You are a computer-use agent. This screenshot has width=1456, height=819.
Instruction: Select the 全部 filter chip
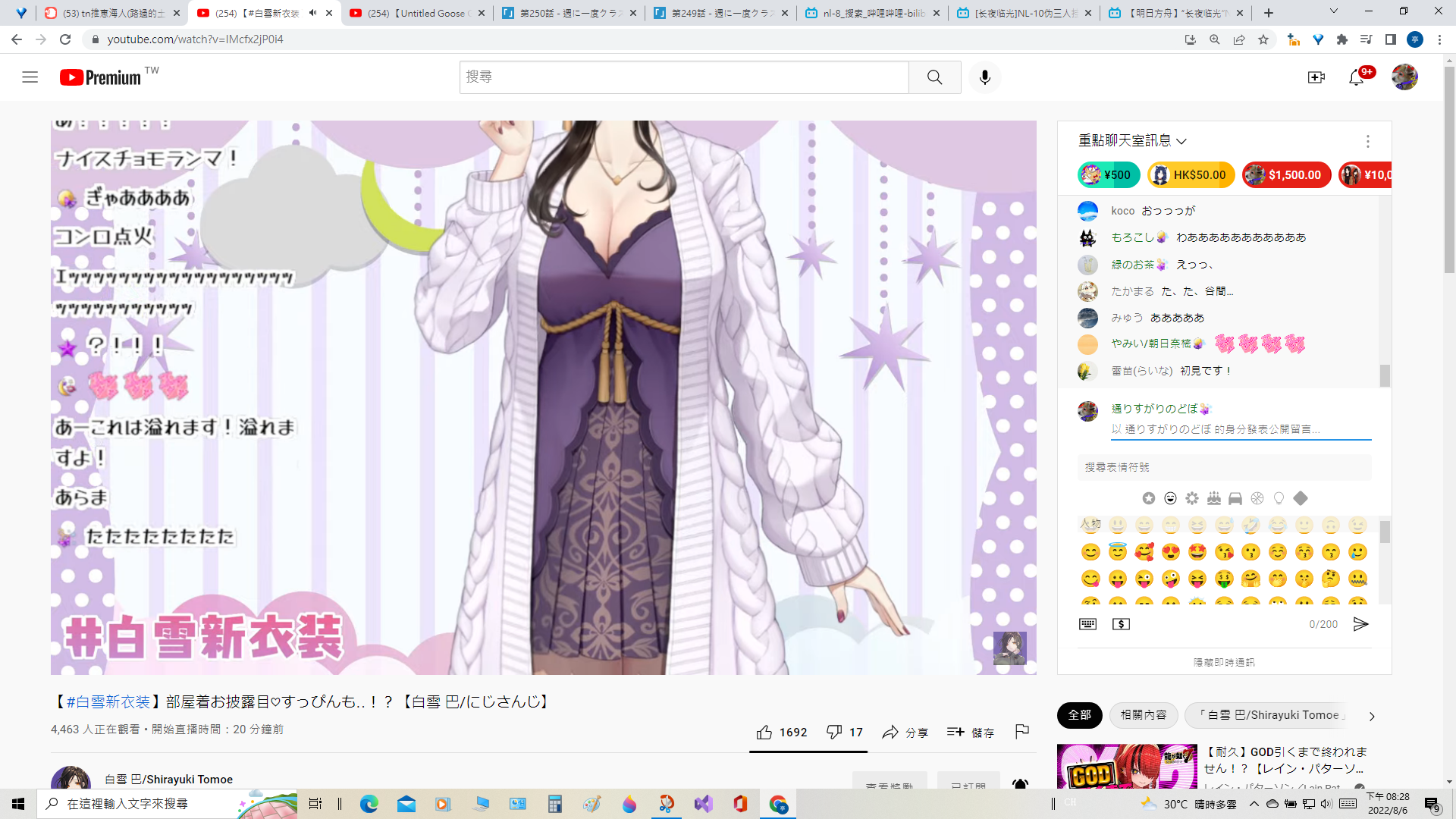tap(1079, 715)
